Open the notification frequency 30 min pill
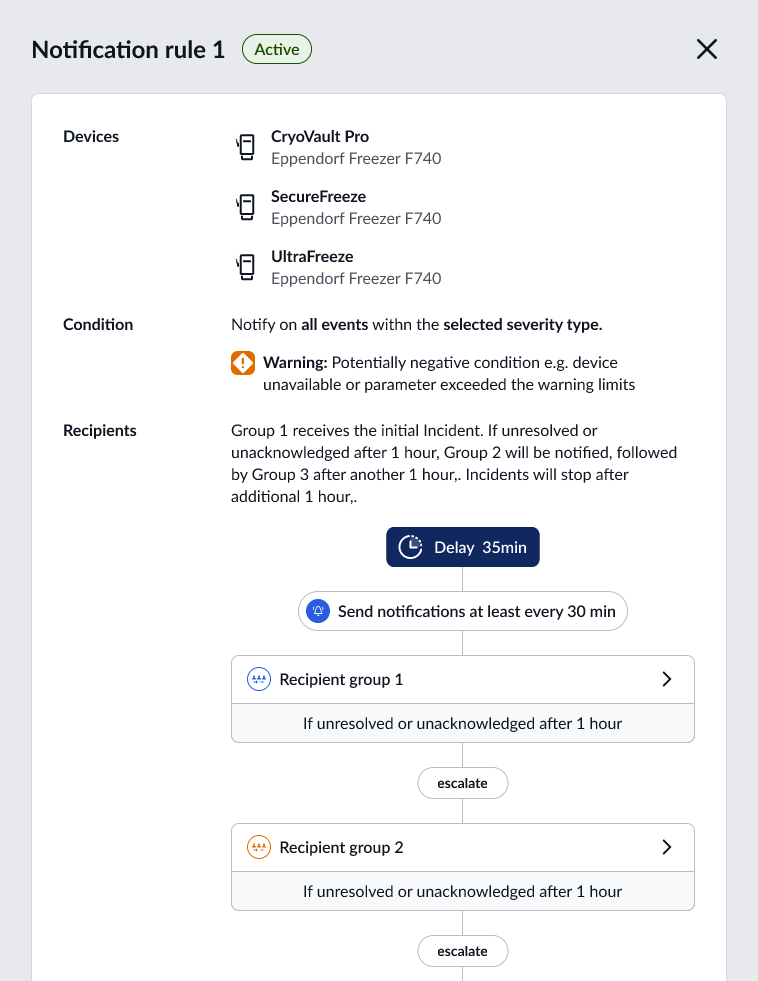The image size is (758, 981). (463, 611)
